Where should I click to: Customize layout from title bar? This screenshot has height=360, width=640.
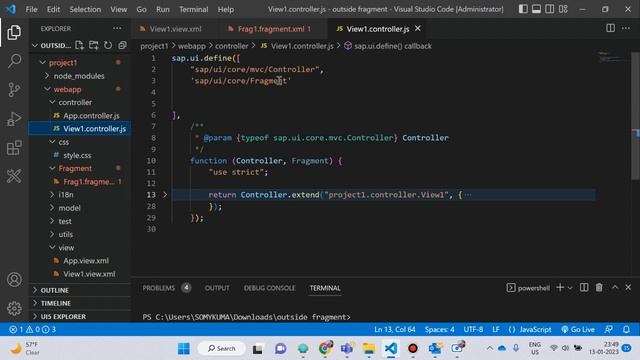click(563, 9)
